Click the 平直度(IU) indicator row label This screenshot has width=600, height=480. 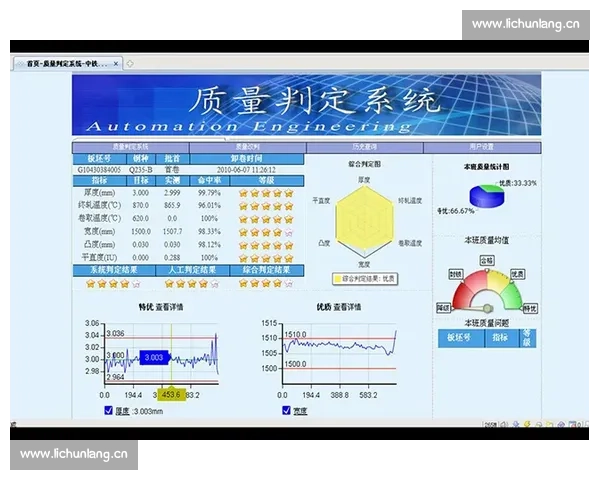pos(99,258)
